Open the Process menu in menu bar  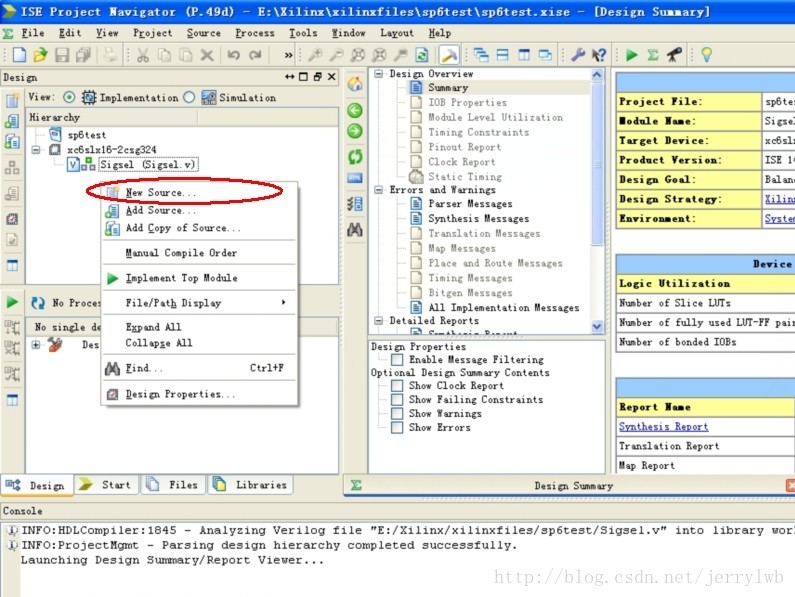click(x=255, y=33)
